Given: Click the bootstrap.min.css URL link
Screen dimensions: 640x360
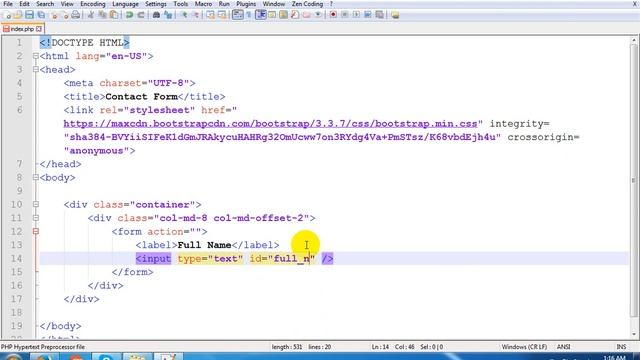Looking at the screenshot, I should tap(270, 124).
